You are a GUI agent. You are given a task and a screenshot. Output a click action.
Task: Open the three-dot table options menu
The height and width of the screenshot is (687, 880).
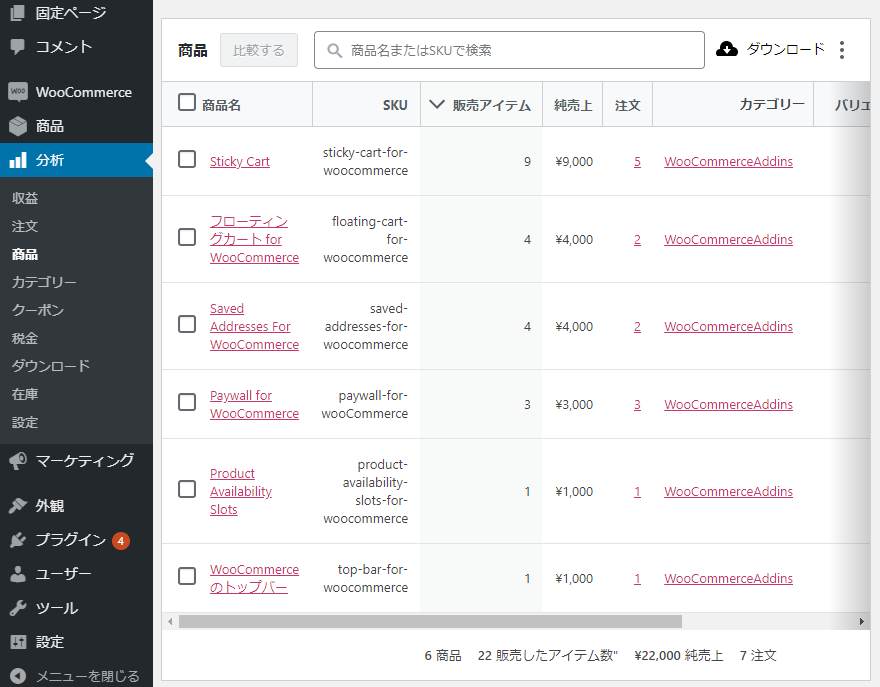[842, 50]
